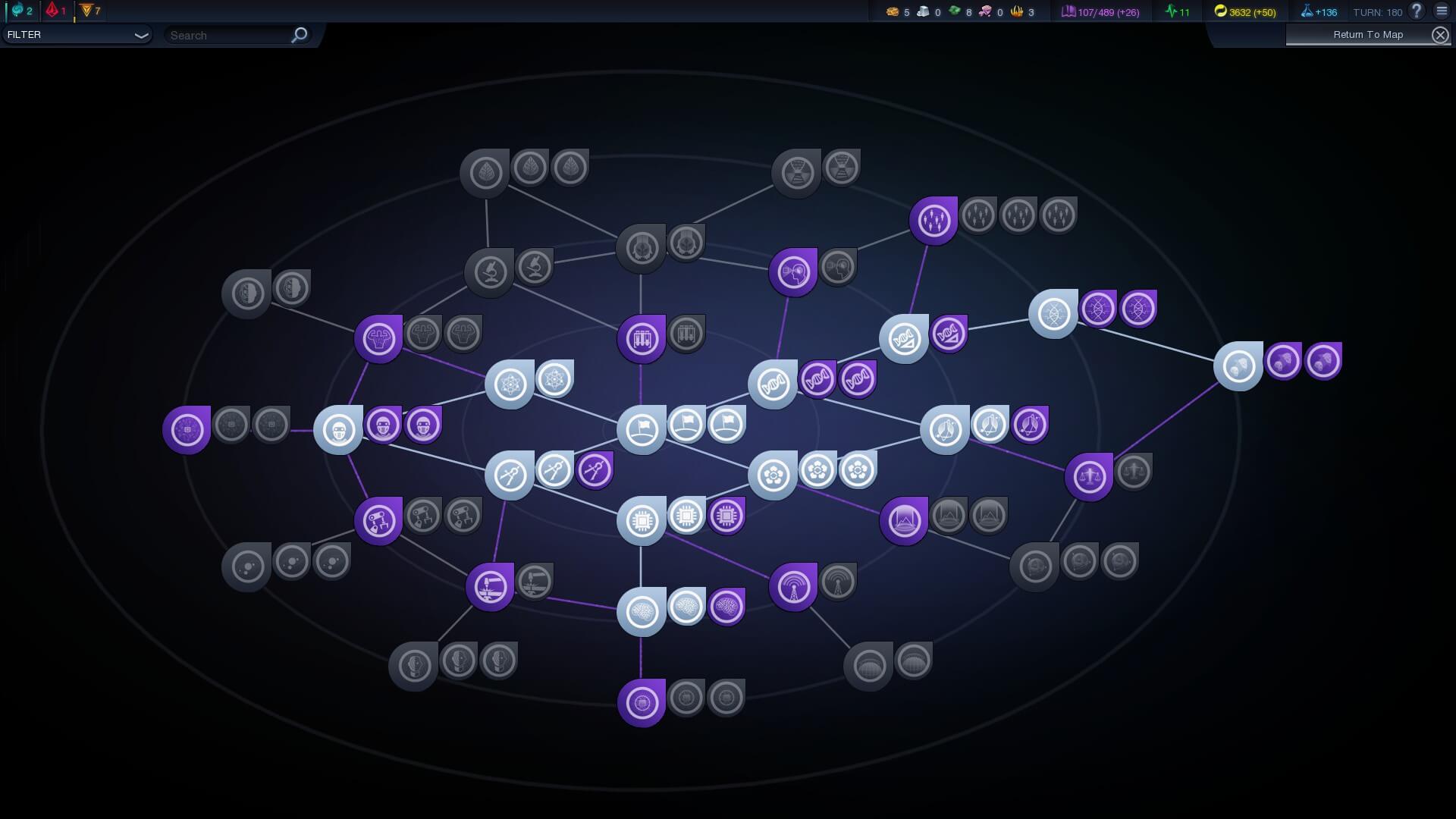Click the teal Harmony affinity icon

[17, 11]
